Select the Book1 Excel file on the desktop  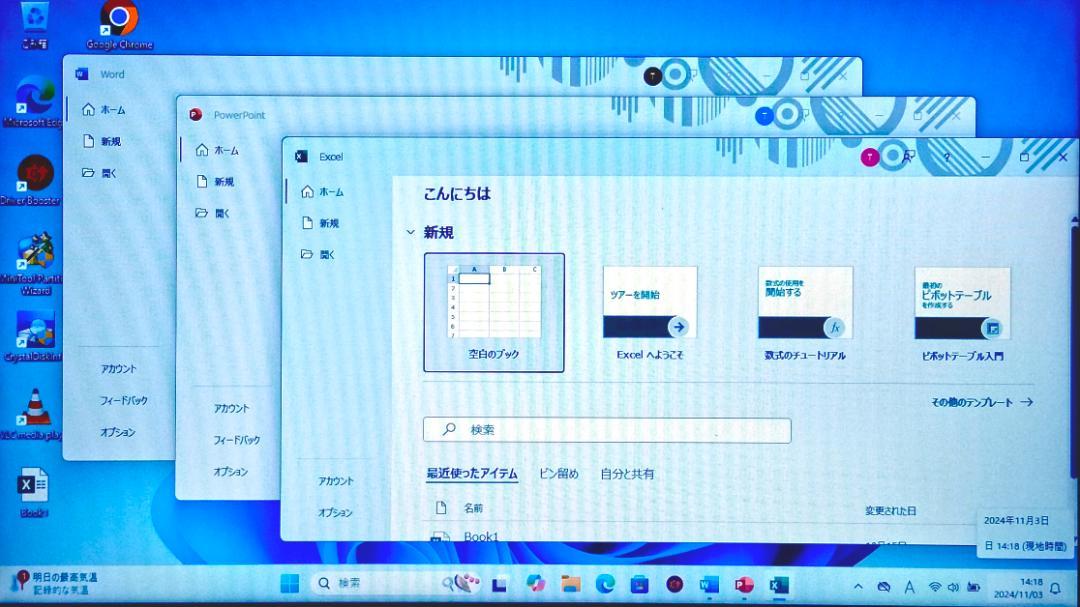click(33, 493)
